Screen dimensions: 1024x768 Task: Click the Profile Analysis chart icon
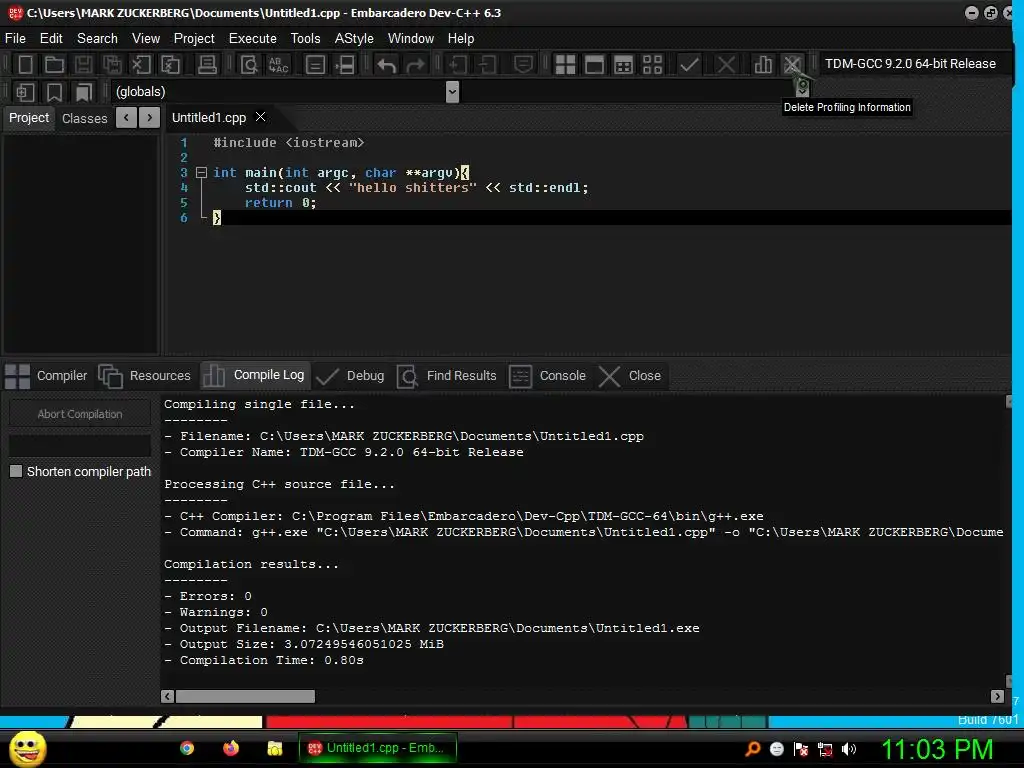pos(763,64)
